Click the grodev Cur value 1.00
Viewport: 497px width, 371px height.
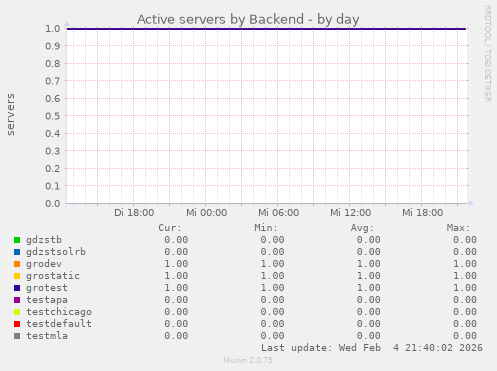(x=176, y=264)
